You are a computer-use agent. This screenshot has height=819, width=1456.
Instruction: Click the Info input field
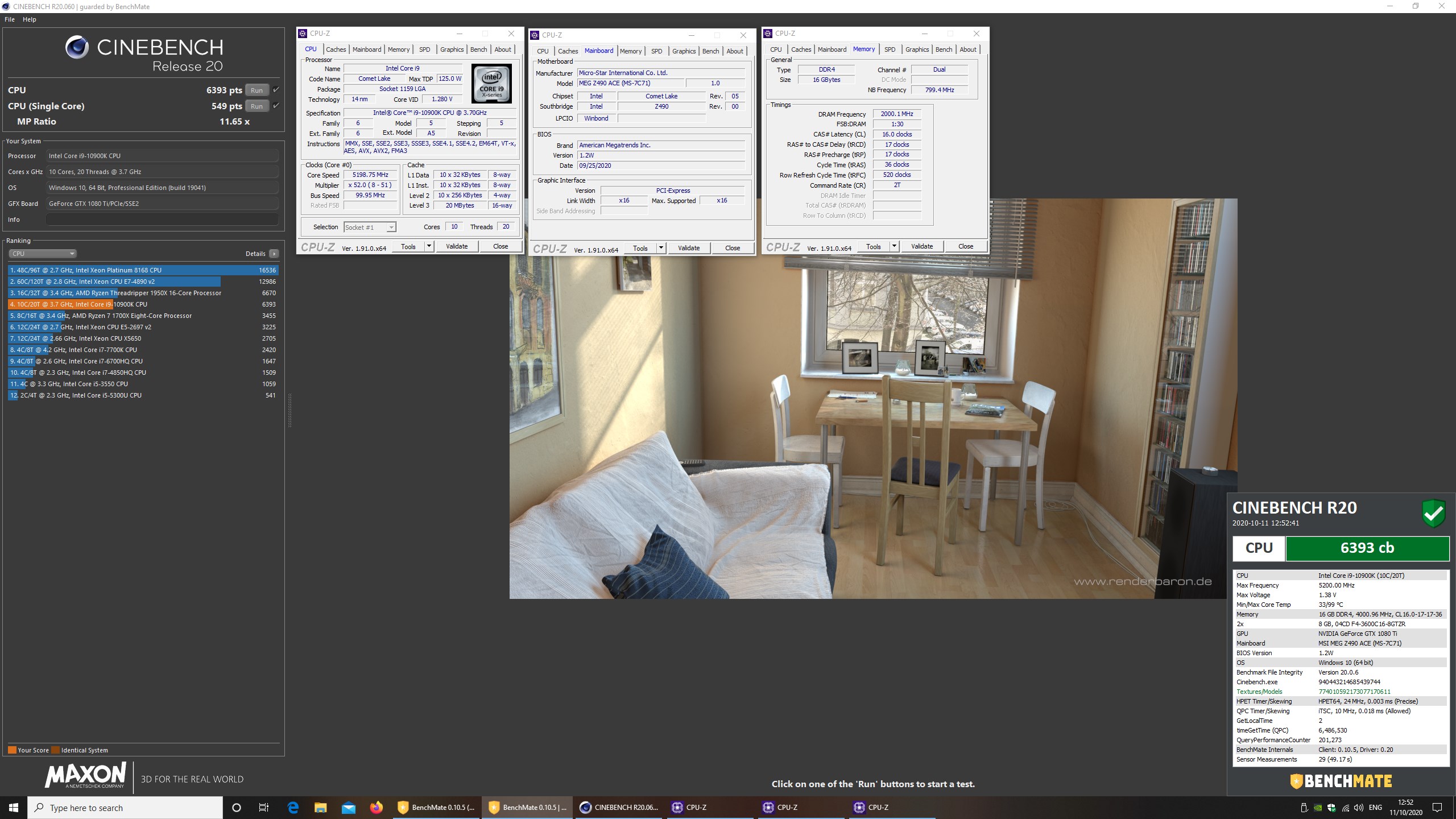(163, 220)
